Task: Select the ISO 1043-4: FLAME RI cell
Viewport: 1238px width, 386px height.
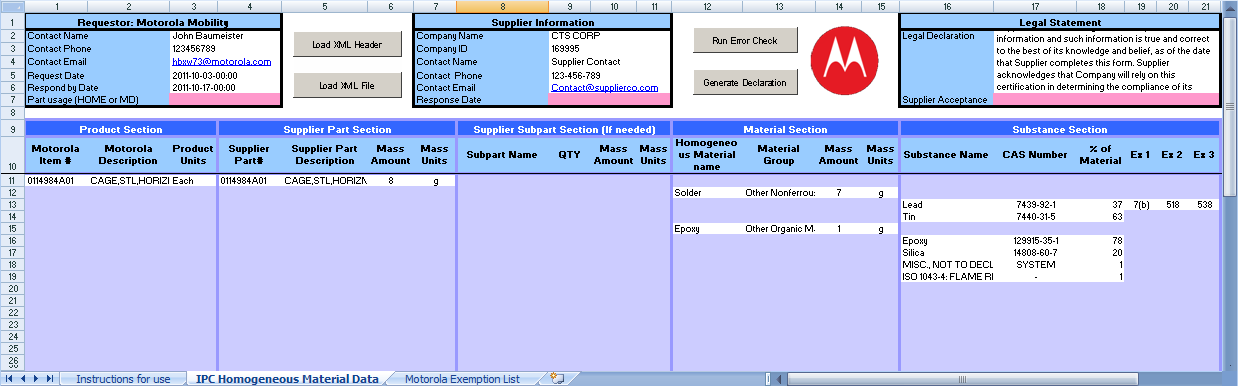Action: pyautogui.click(x=947, y=277)
